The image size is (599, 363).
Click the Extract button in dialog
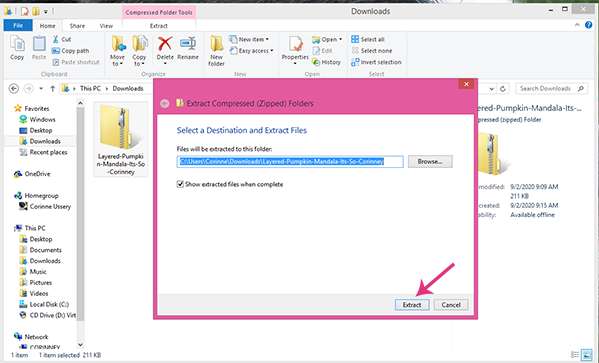(412, 305)
